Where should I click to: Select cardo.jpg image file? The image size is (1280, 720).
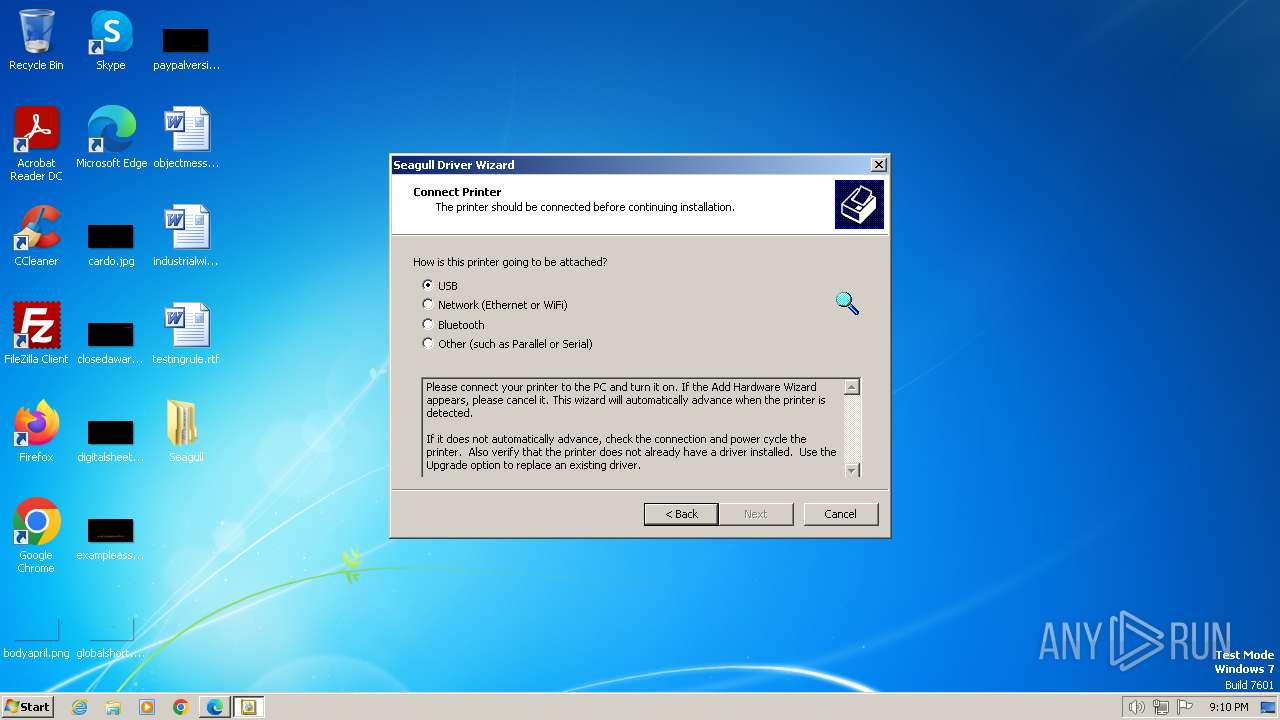pos(111,245)
